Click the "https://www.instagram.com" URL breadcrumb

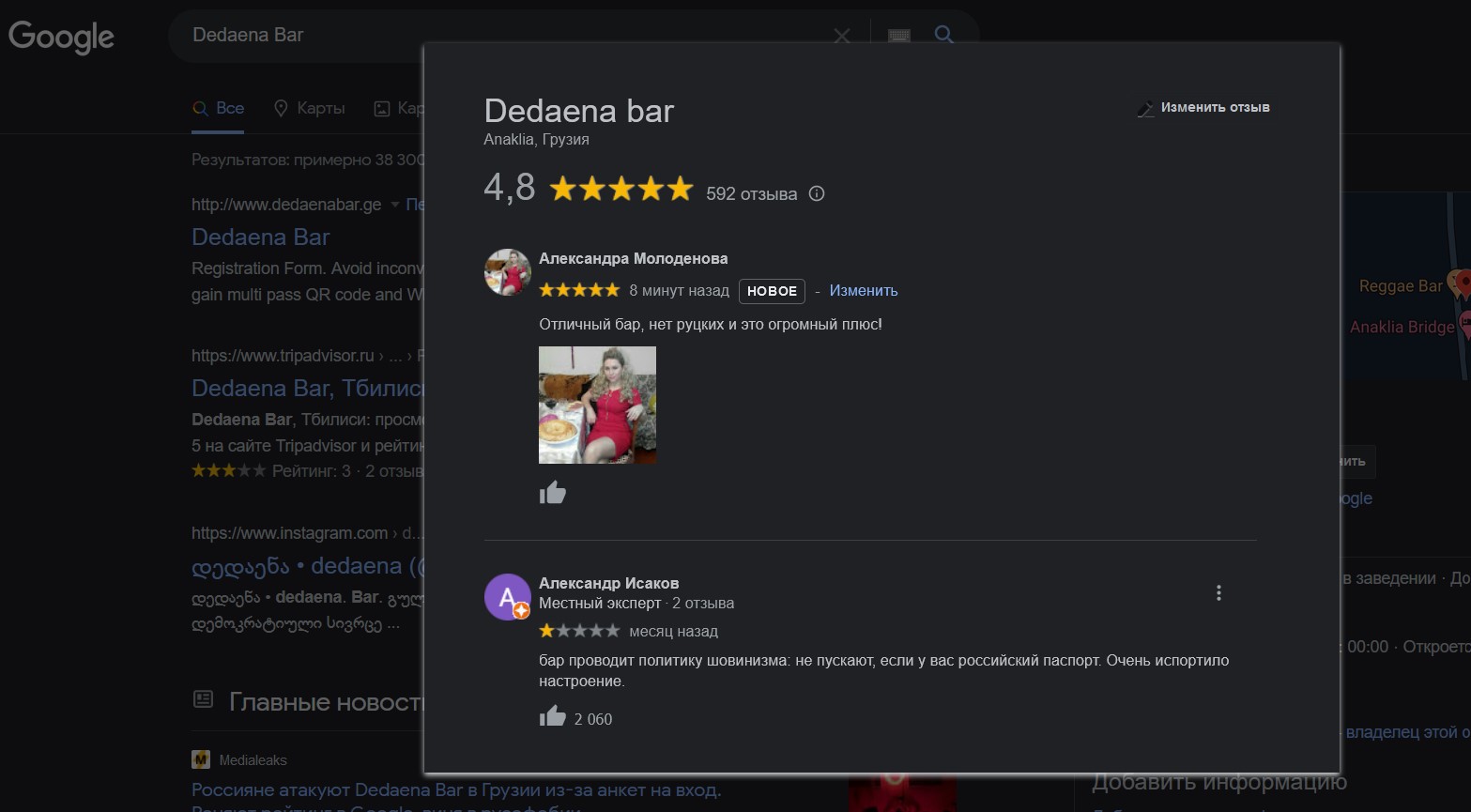(289, 533)
